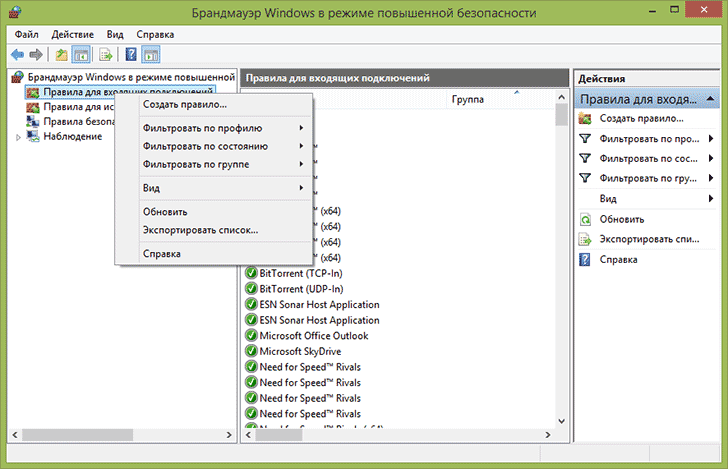Click the new rule icon in Действия pane

[585, 119]
